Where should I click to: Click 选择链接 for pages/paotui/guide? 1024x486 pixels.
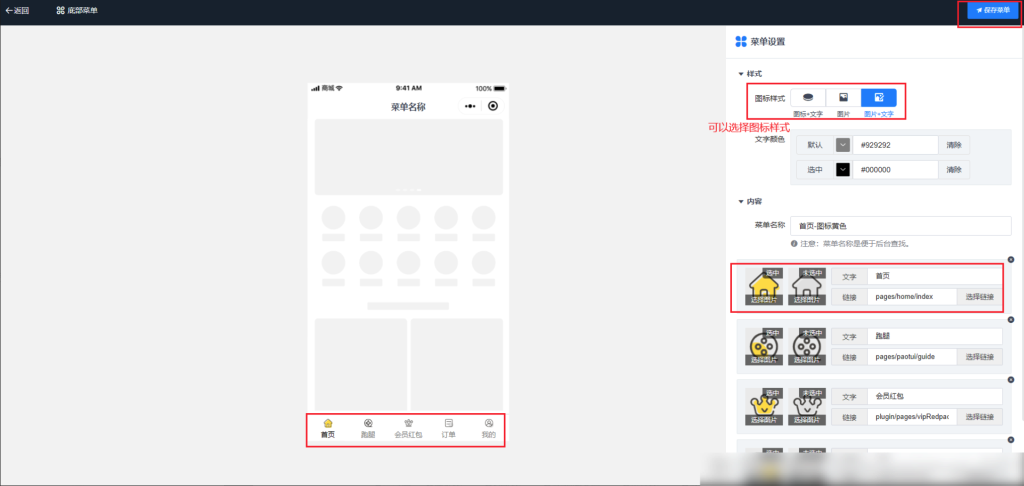(x=979, y=357)
